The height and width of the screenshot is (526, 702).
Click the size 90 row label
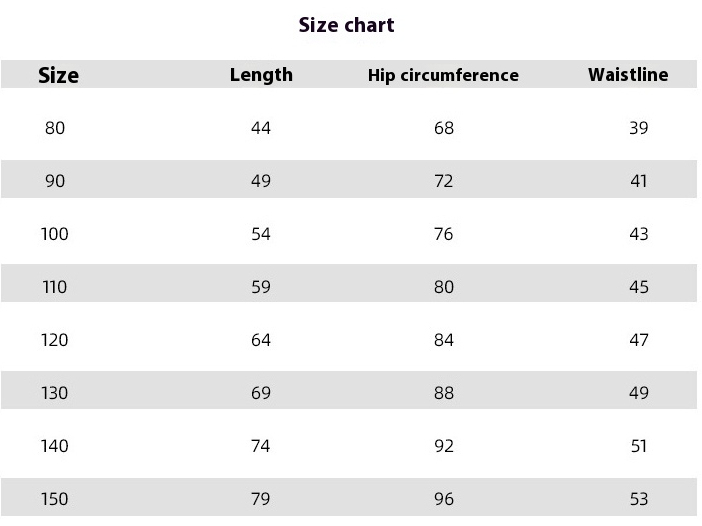pyautogui.click(x=55, y=181)
